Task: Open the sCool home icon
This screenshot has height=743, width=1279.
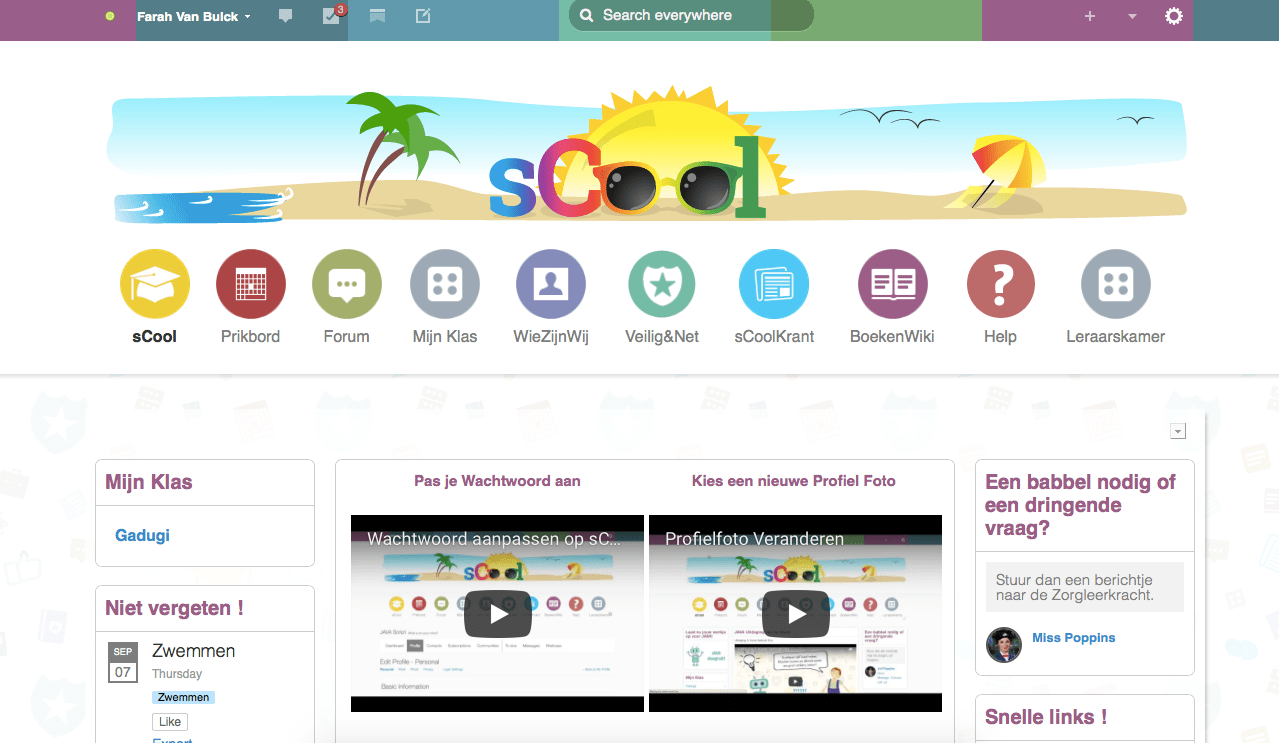Action: [155, 284]
